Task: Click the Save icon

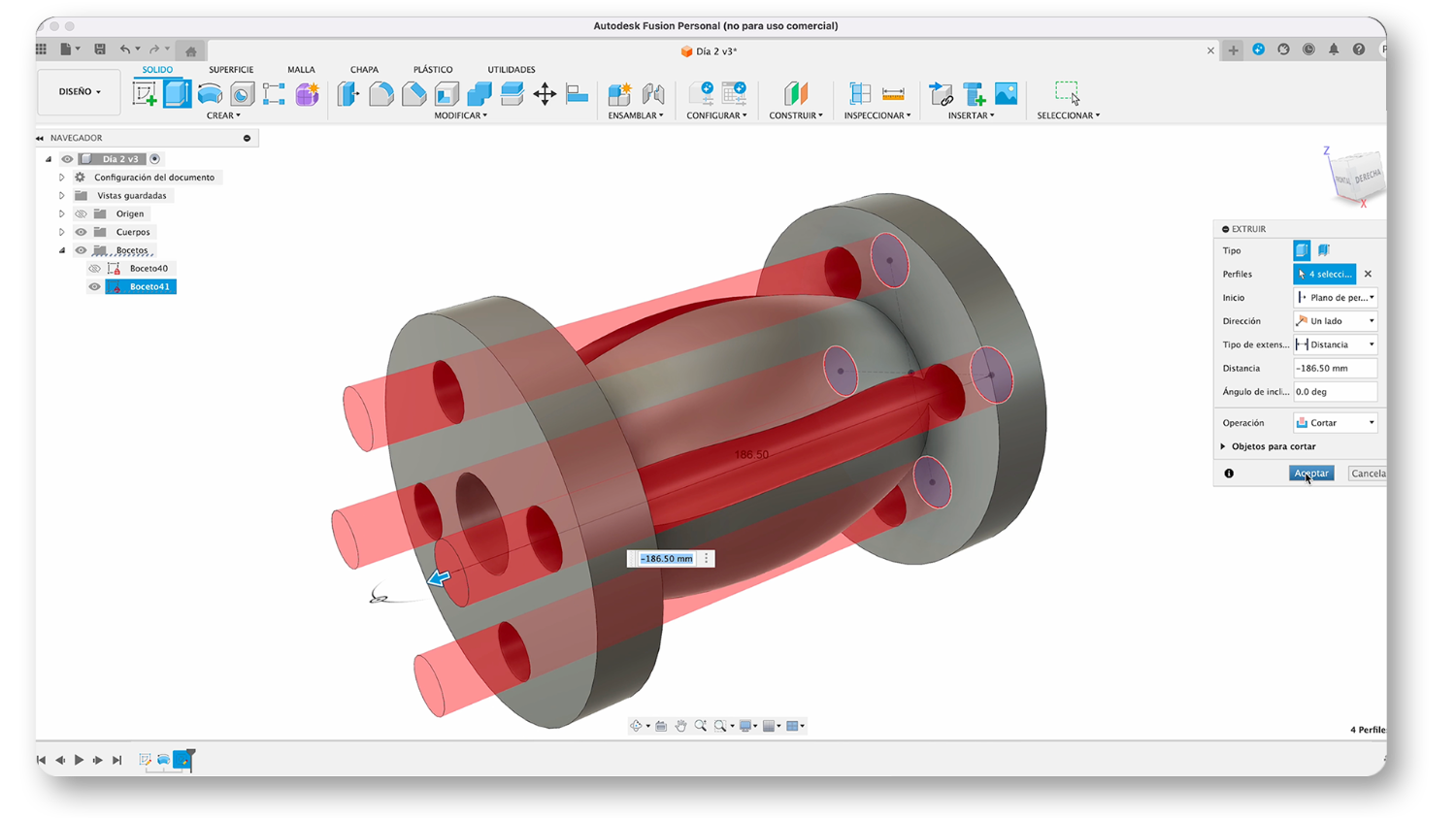Action: pos(100,49)
